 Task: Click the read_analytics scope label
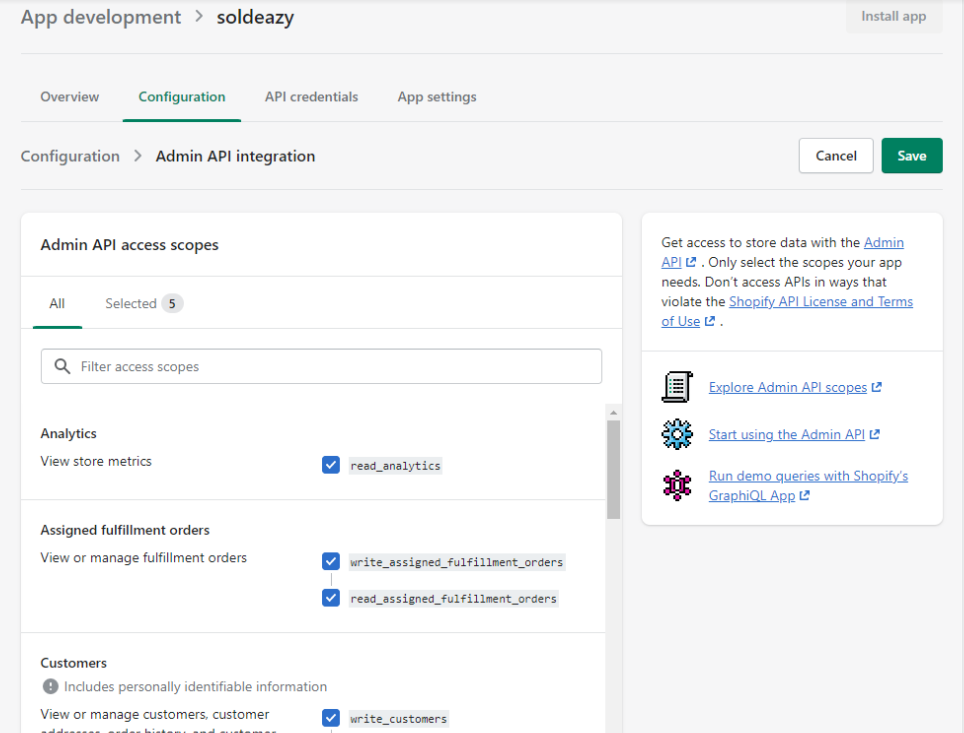395,466
